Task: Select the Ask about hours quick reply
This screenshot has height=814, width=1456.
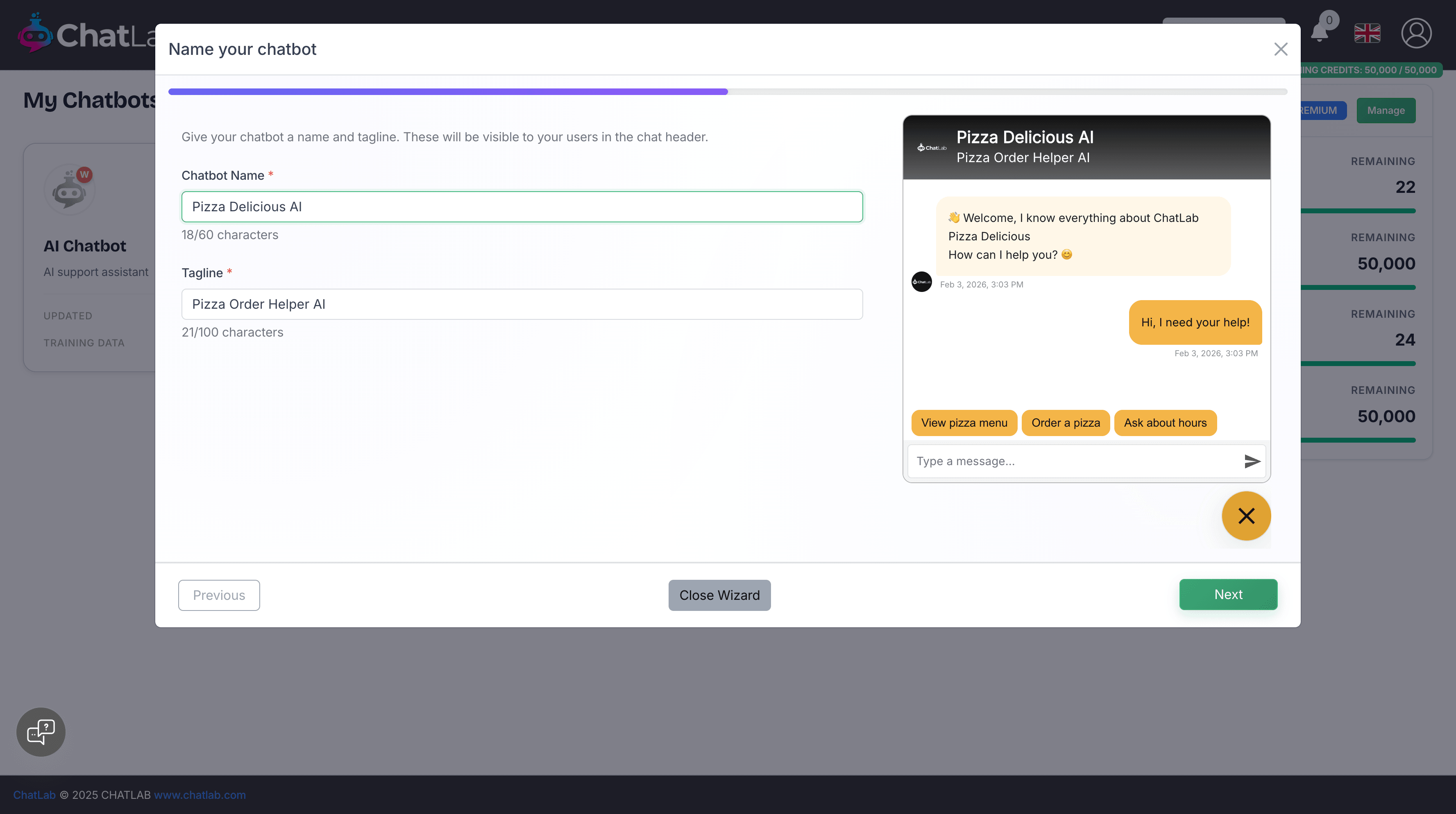Action: [1165, 423]
